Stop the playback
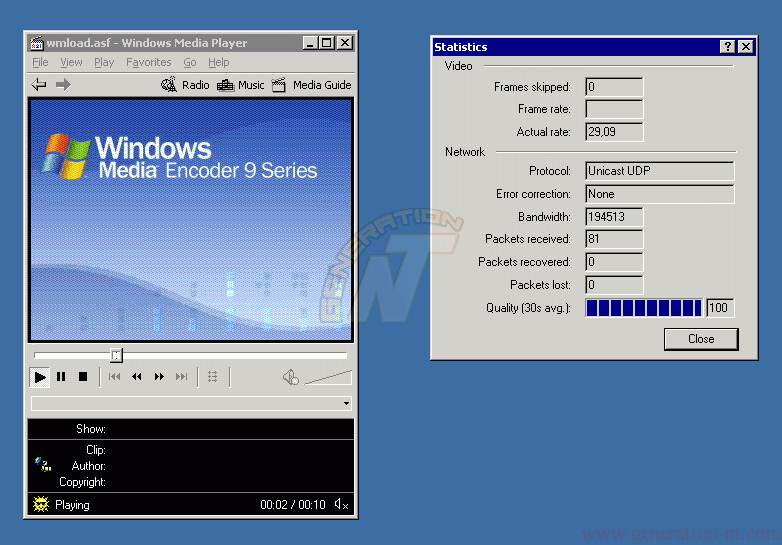 tap(83, 377)
